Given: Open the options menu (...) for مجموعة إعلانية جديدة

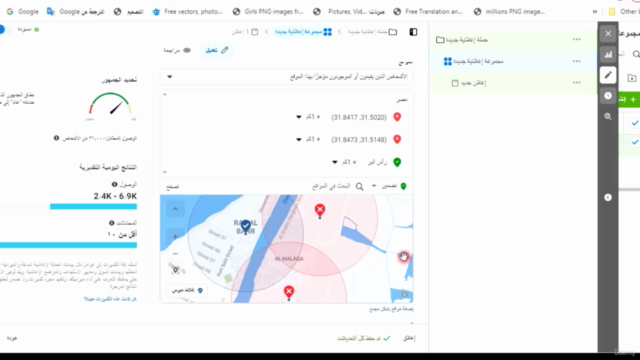Looking at the screenshot, I should 576,61.
